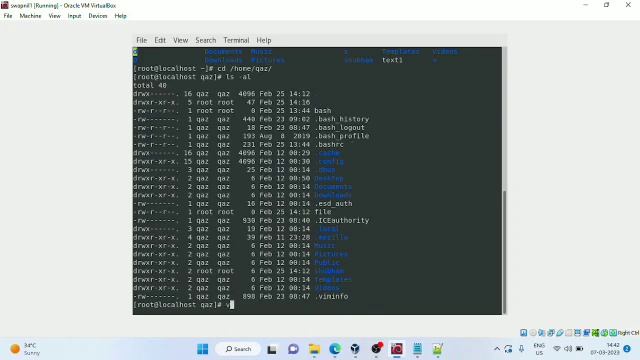Viewport: 640px width, 360px height.
Task: Open Task View from the taskbar
Action: click(x=272, y=349)
